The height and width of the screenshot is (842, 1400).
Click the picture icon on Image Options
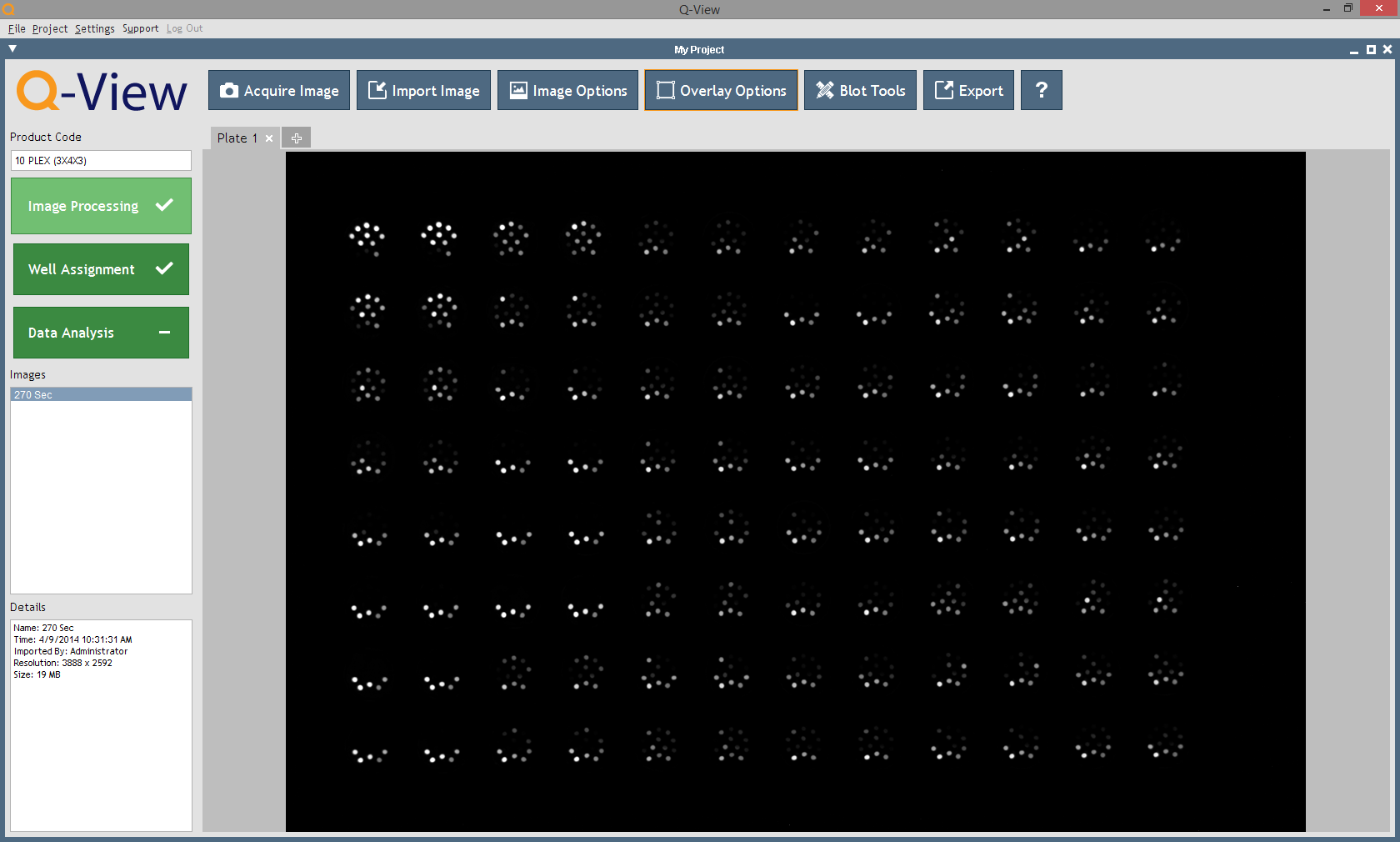(x=518, y=90)
